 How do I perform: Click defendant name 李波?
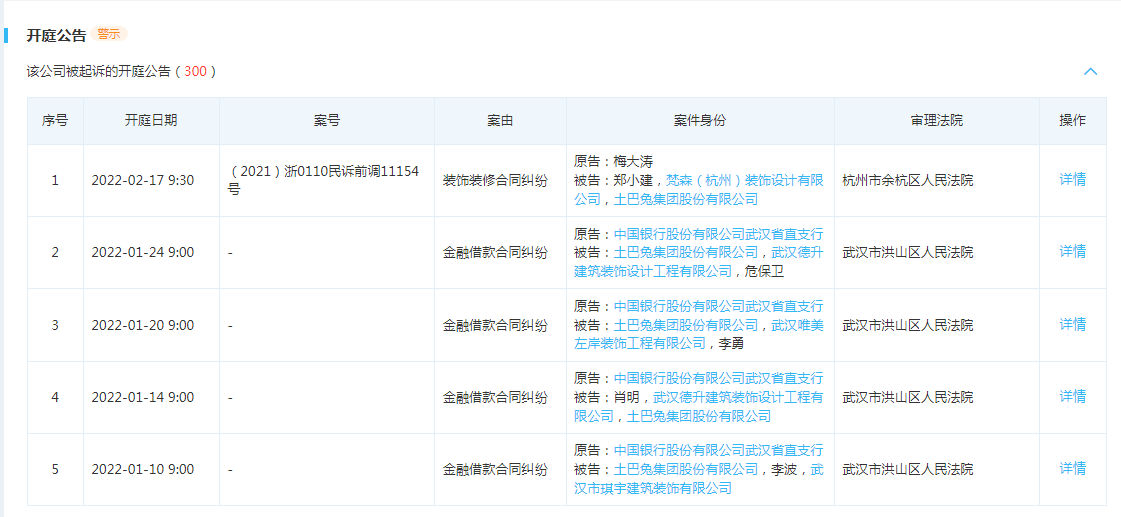coord(784,470)
